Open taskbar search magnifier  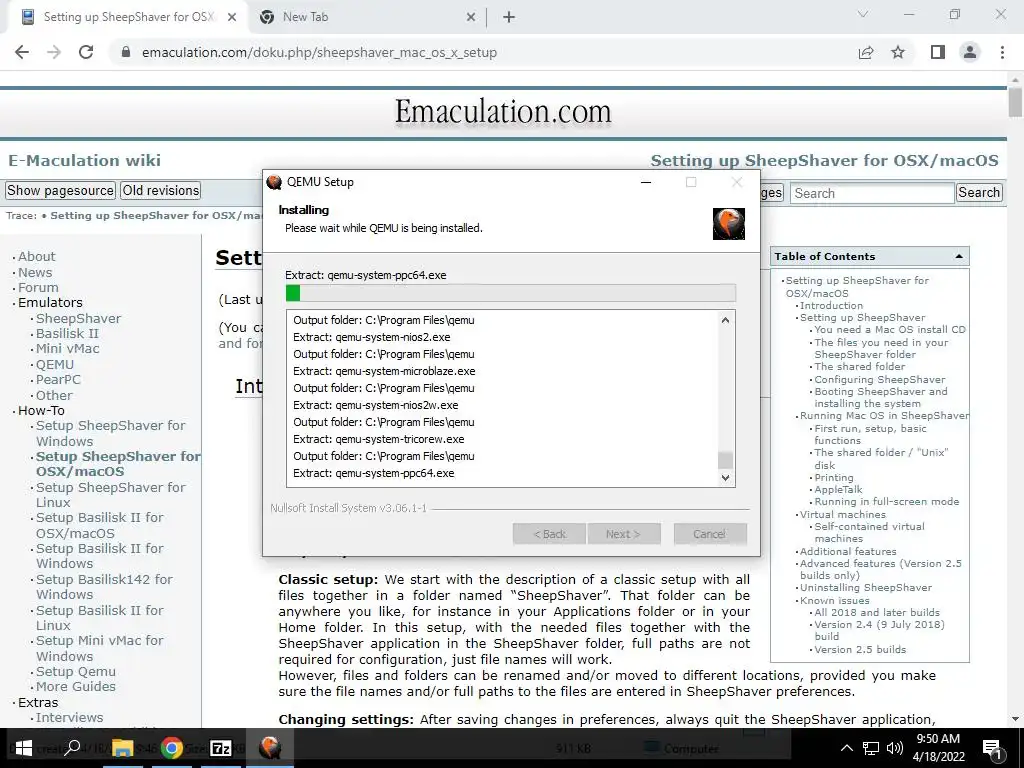(72, 747)
